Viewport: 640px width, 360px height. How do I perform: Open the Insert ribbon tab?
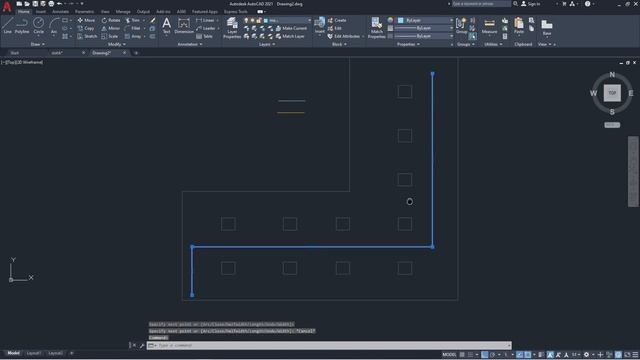point(41,12)
